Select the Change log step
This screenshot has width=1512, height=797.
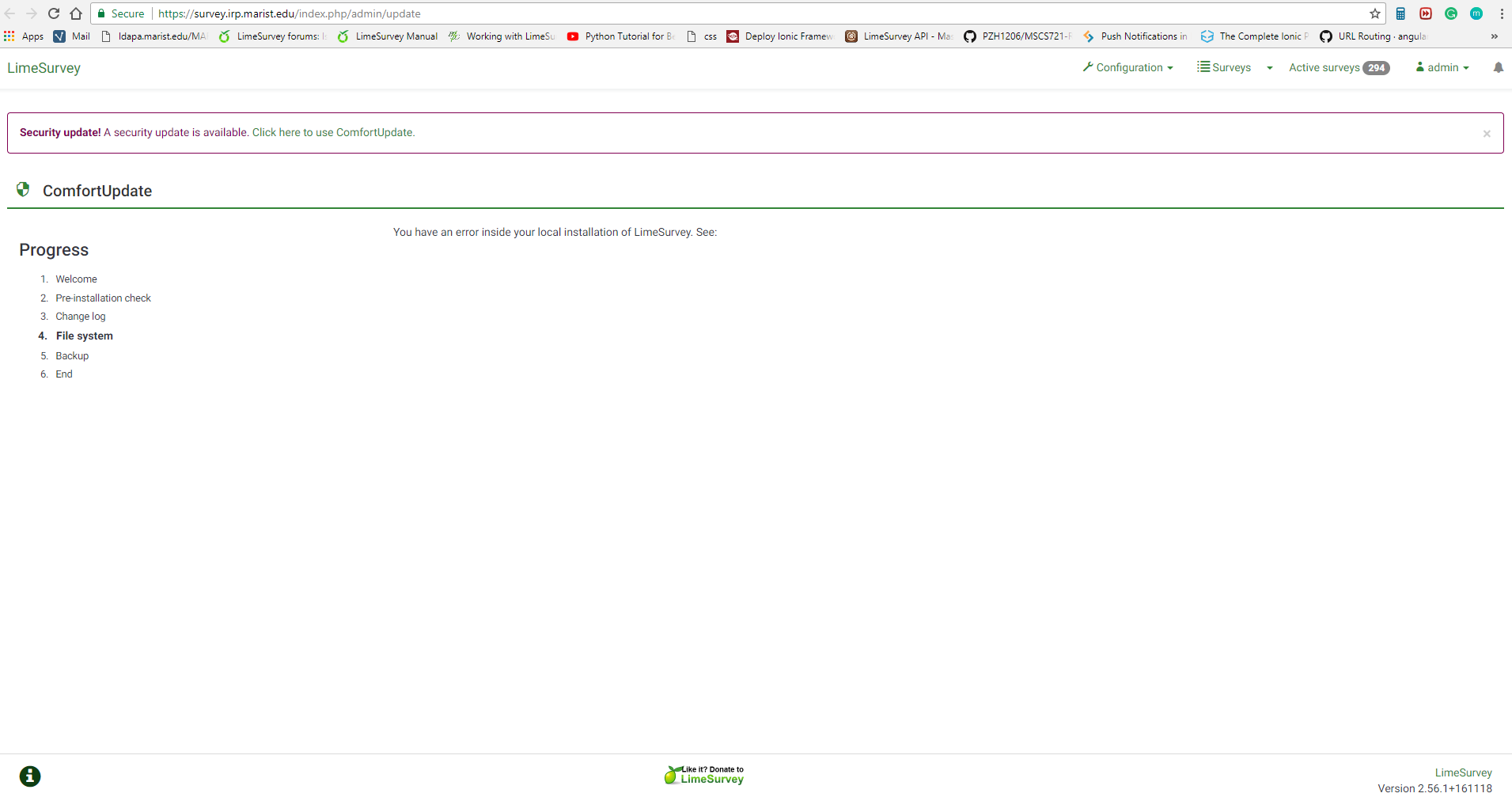80,317
